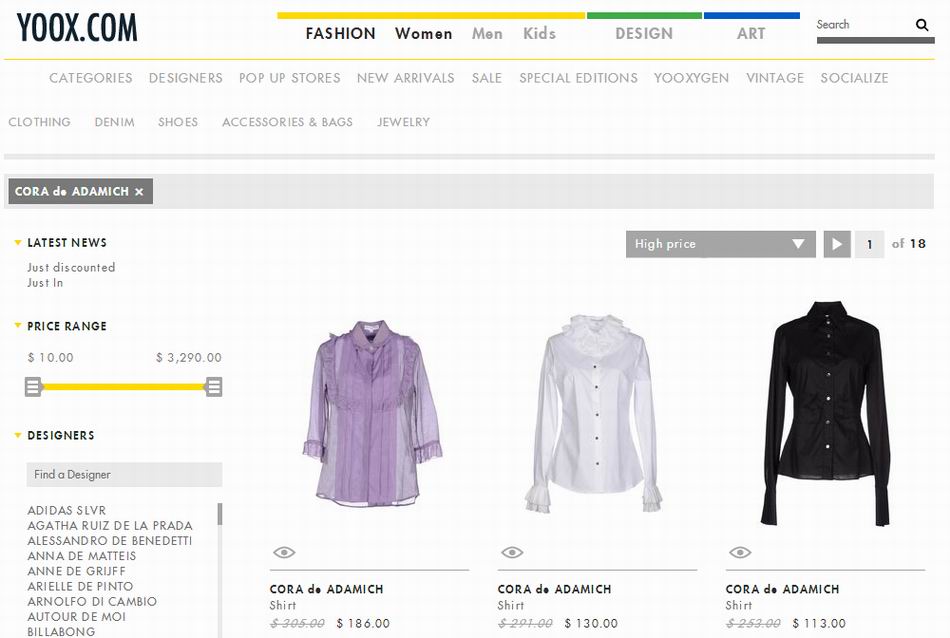The height and width of the screenshot is (638, 950).
Task: Click the YOOX.COM logo
Action: click(x=77, y=28)
